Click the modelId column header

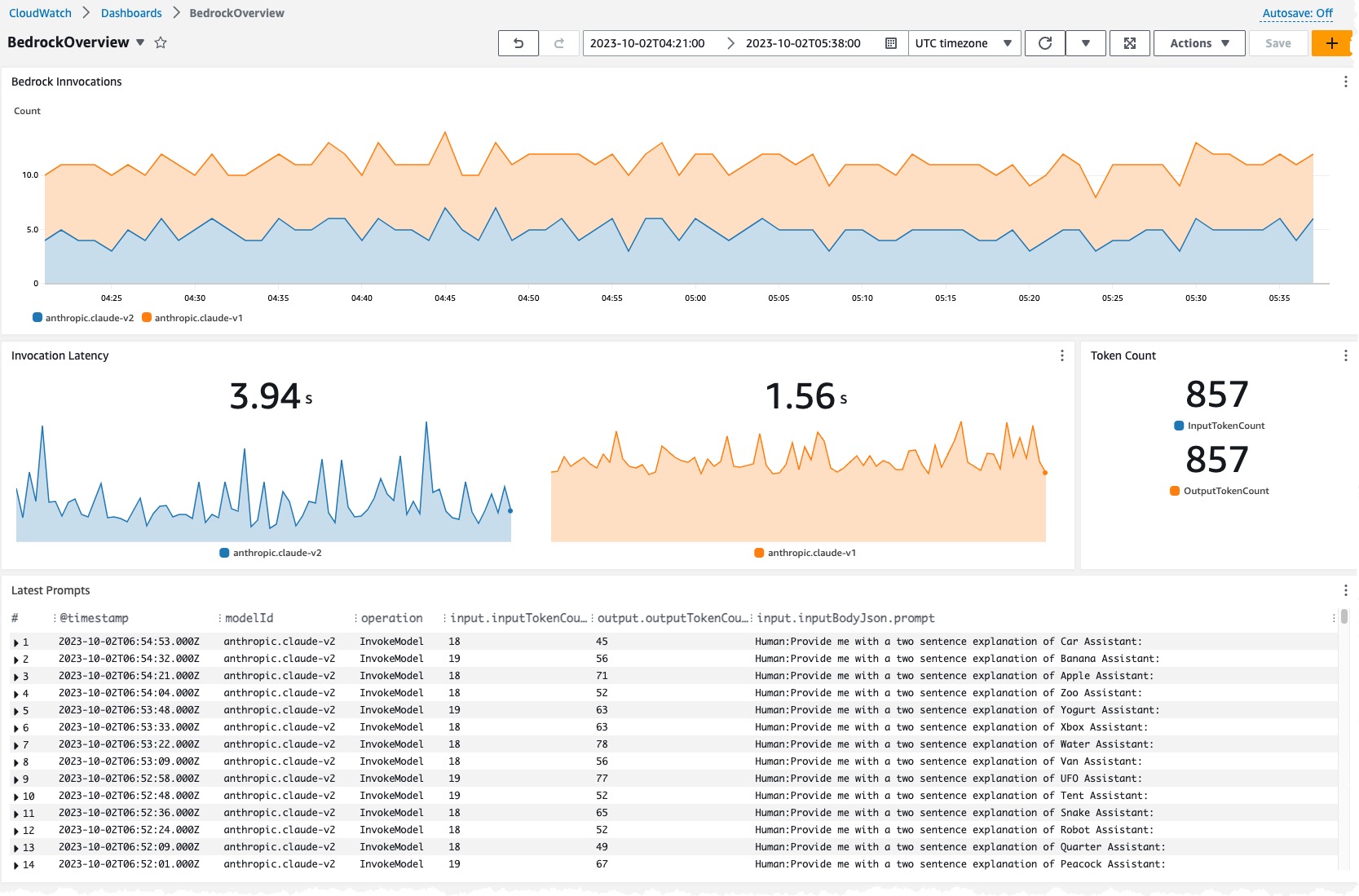(249, 618)
